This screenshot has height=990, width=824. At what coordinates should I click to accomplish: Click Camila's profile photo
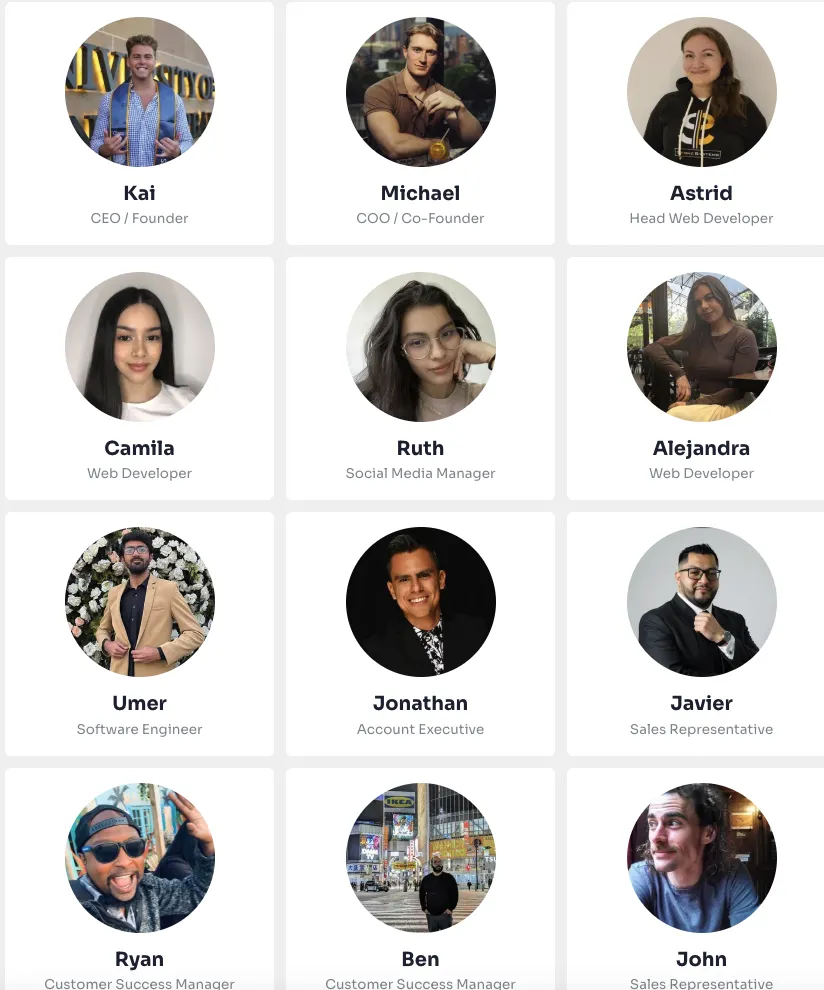(x=140, y=347)
